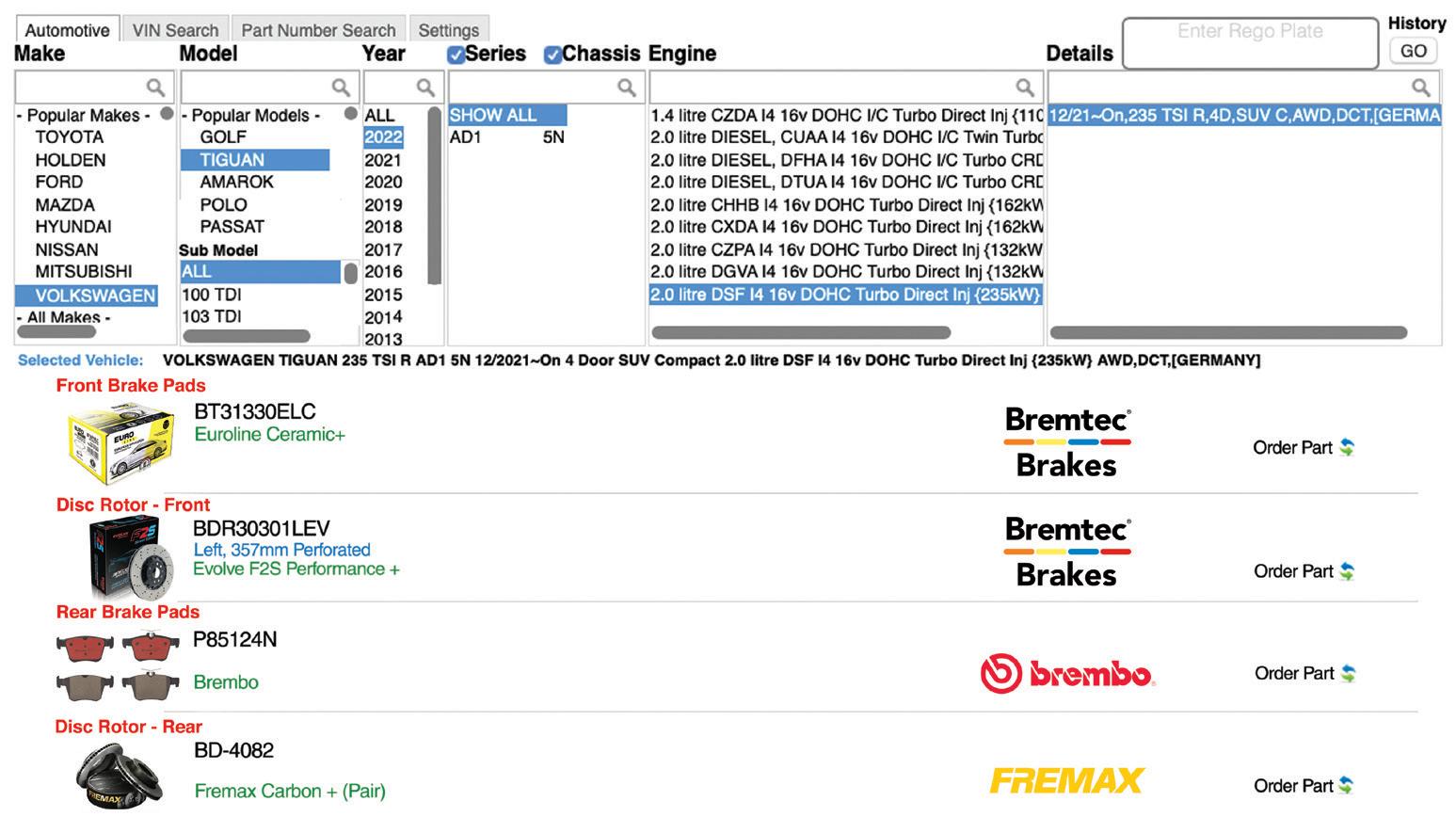Click the Engine list horizontal scrollbar
The height and width of the screenshot is (817, 1456).
click(x=801, y=332)
